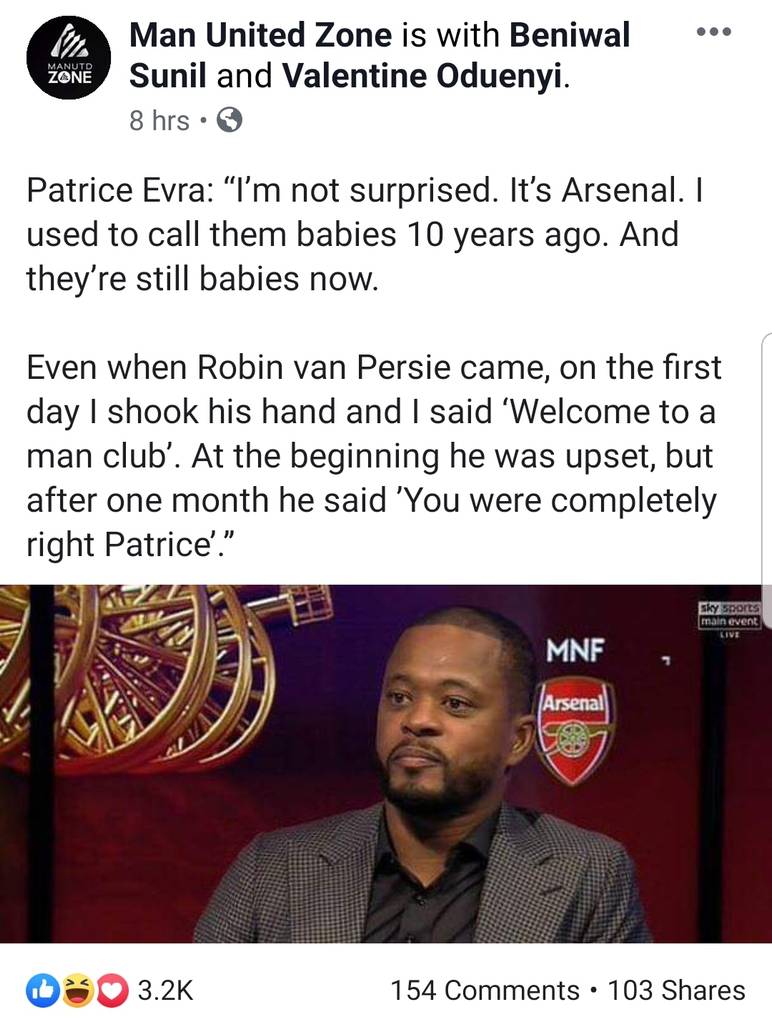Click the blue Like reaction icon
The image size is (772, 1024).
(42, 990)
